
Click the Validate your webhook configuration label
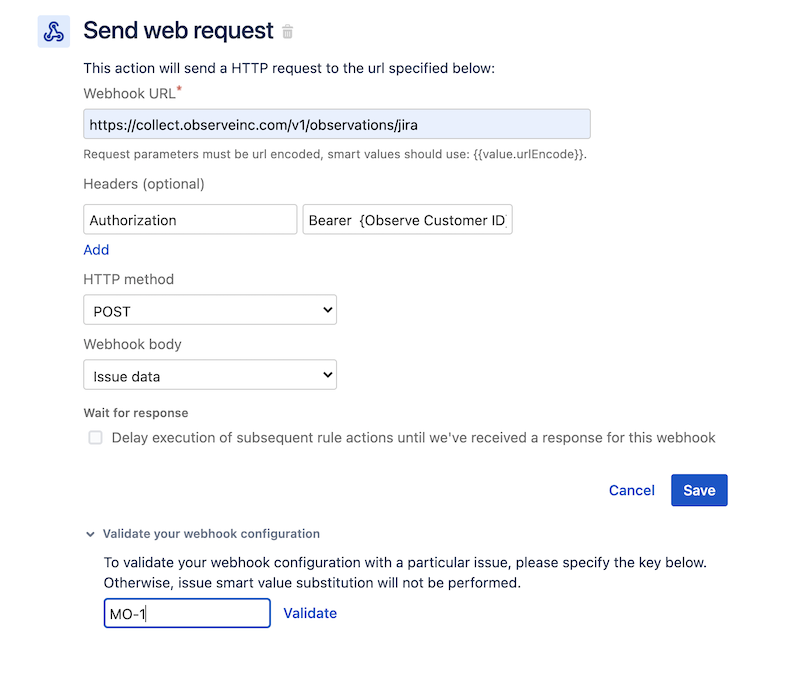[x=211, y=534]
